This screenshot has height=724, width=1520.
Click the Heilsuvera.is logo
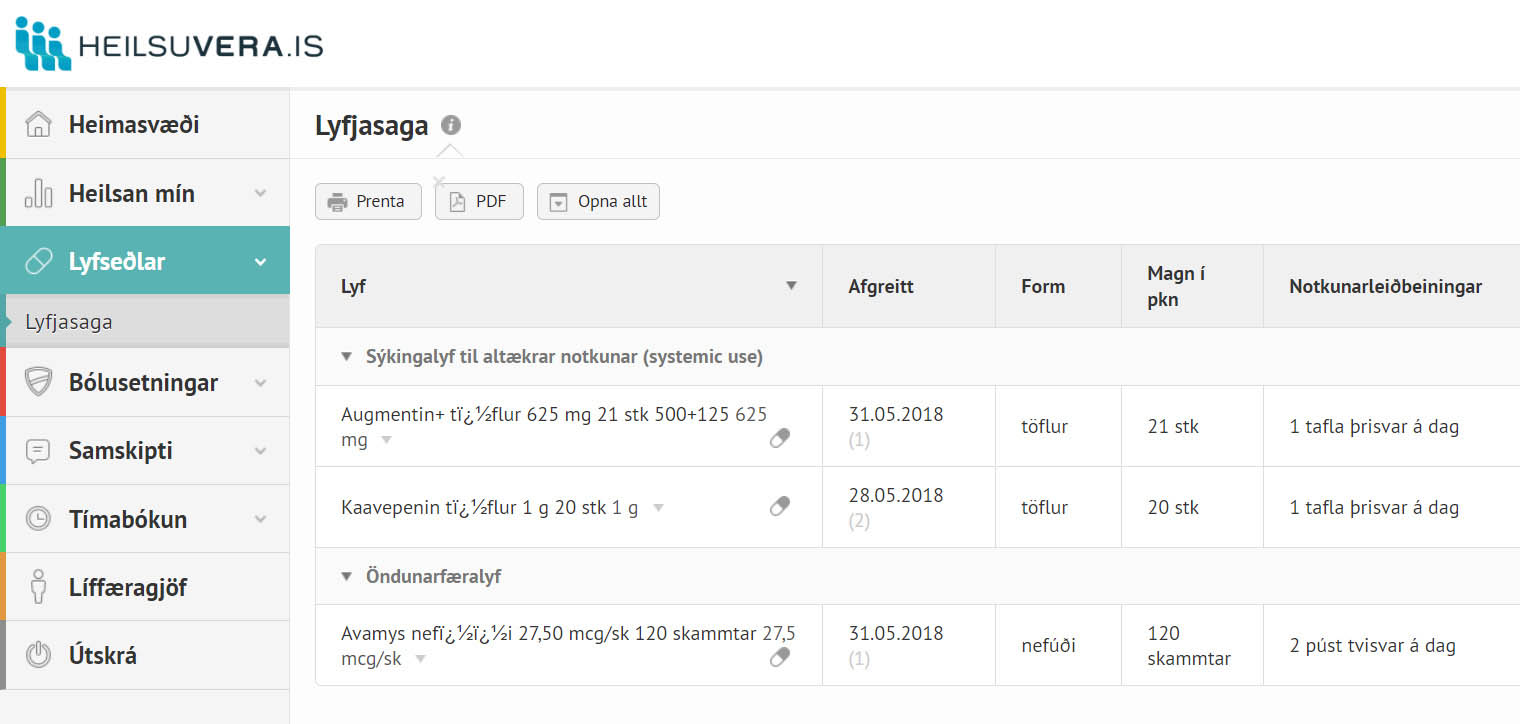[x=169, y=45]
